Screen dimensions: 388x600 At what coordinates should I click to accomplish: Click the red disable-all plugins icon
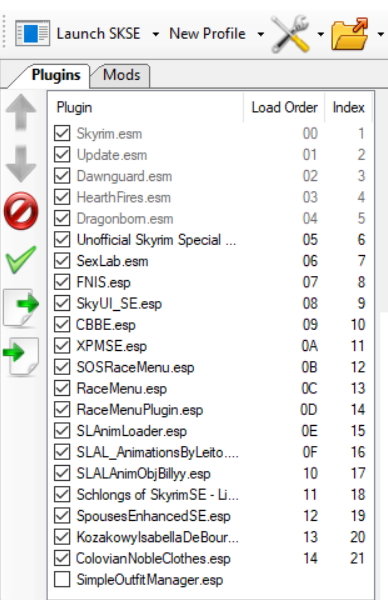click(21, 211)
